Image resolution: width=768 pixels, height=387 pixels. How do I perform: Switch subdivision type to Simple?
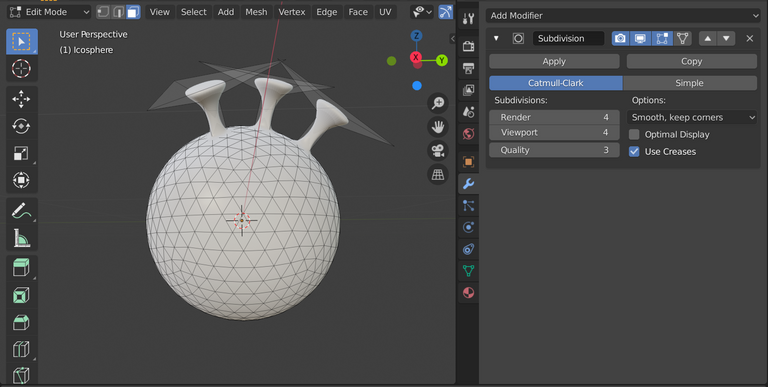pos(690,83)
